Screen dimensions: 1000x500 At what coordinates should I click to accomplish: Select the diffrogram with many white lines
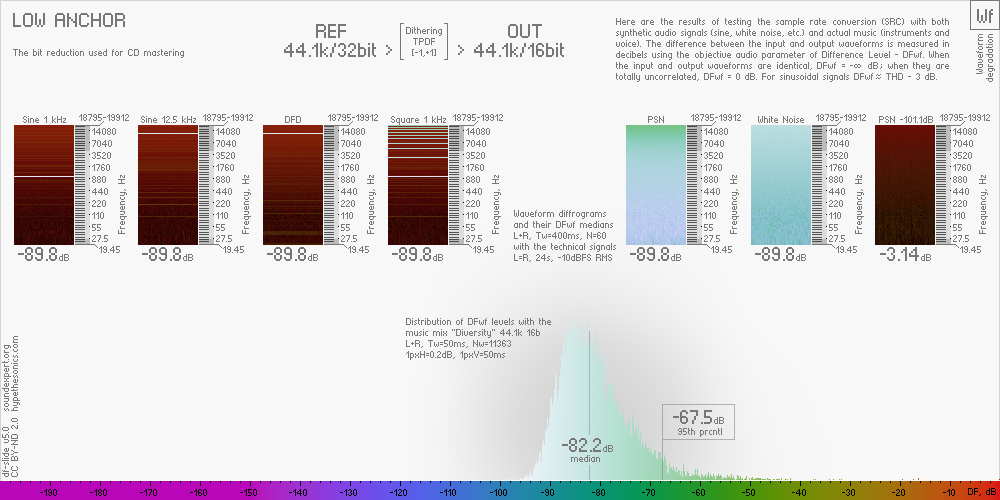(418, 185)
